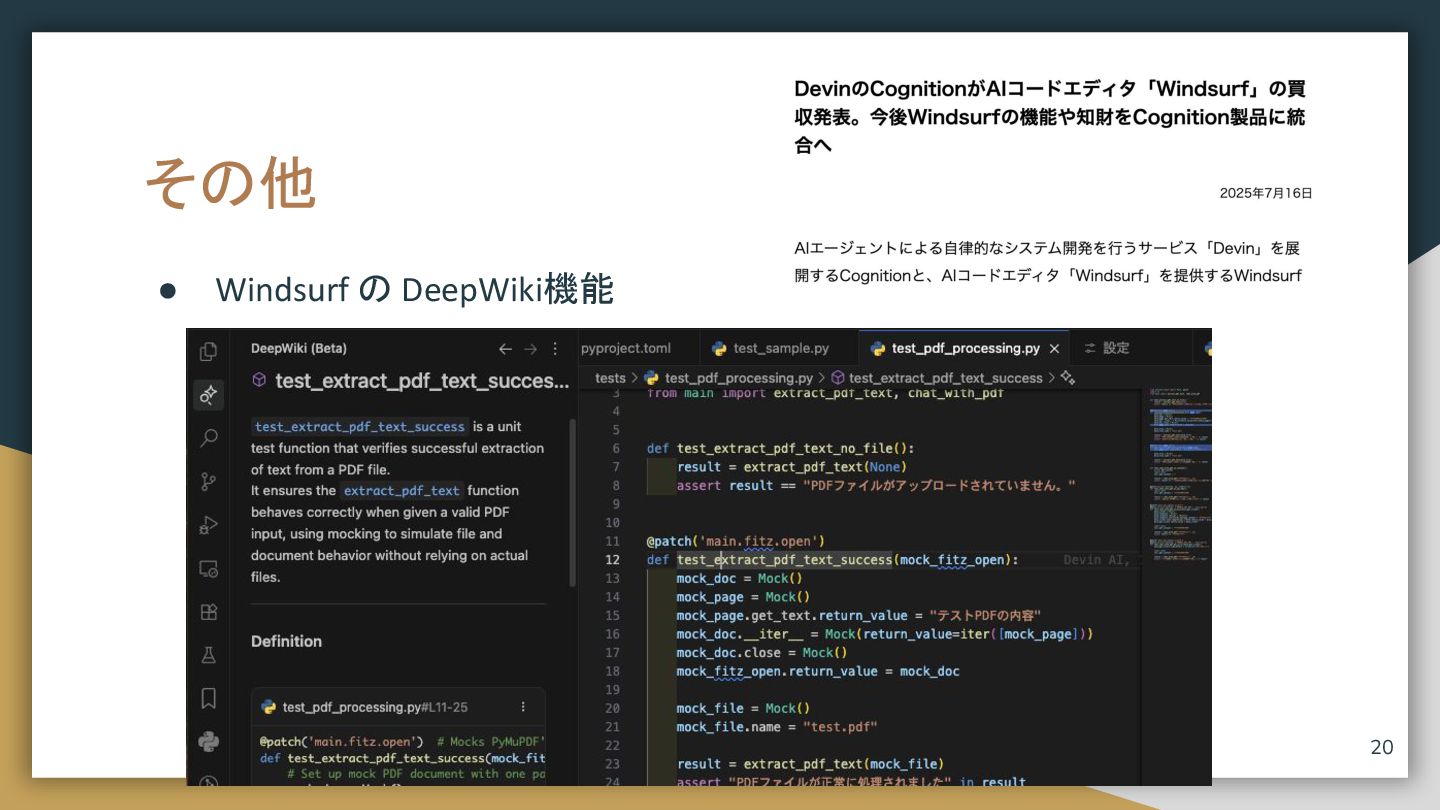The image size is (1440, 810).
Task: Click line number 12 in the gutter
Action: click(x=612, y=560)
